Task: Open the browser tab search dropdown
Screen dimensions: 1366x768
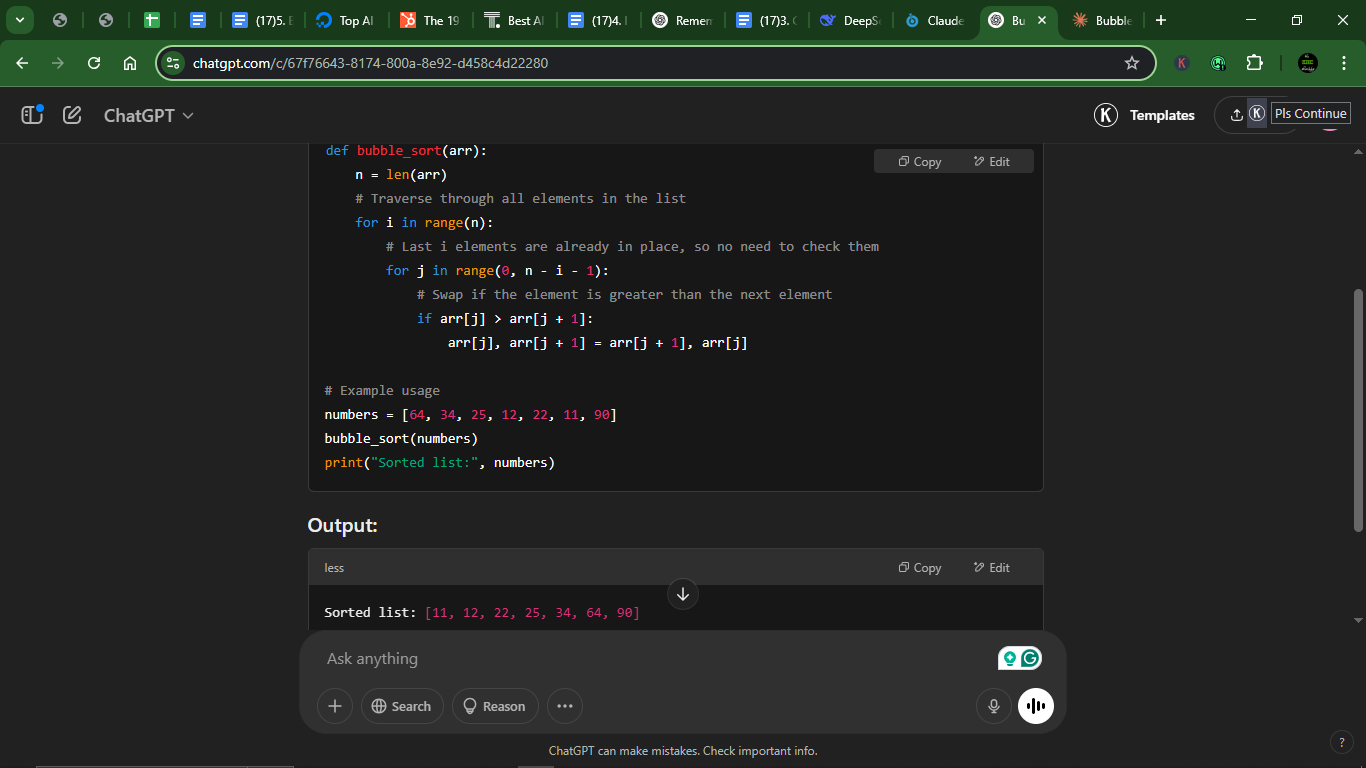Action: pos(18,20)
